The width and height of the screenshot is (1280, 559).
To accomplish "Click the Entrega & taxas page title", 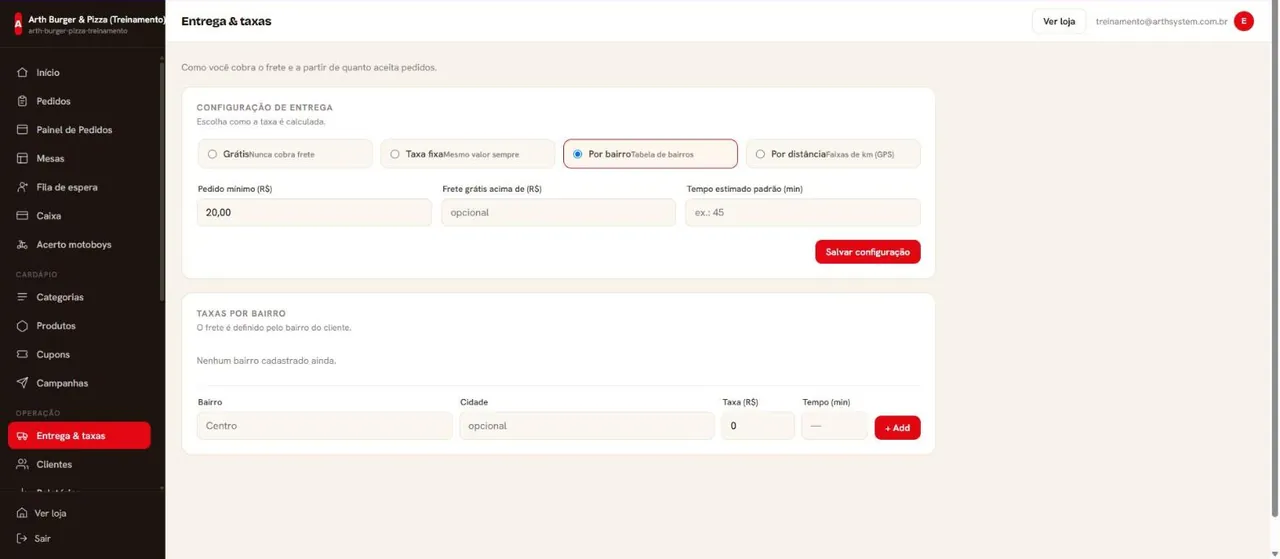I will 226,21.
